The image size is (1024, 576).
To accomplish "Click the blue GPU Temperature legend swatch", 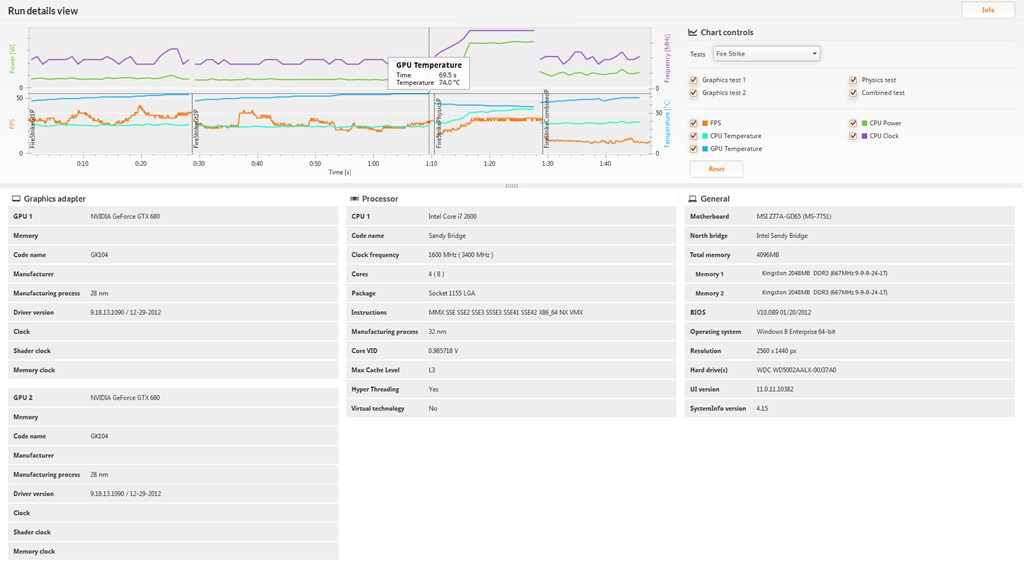I will coord(705,149).
